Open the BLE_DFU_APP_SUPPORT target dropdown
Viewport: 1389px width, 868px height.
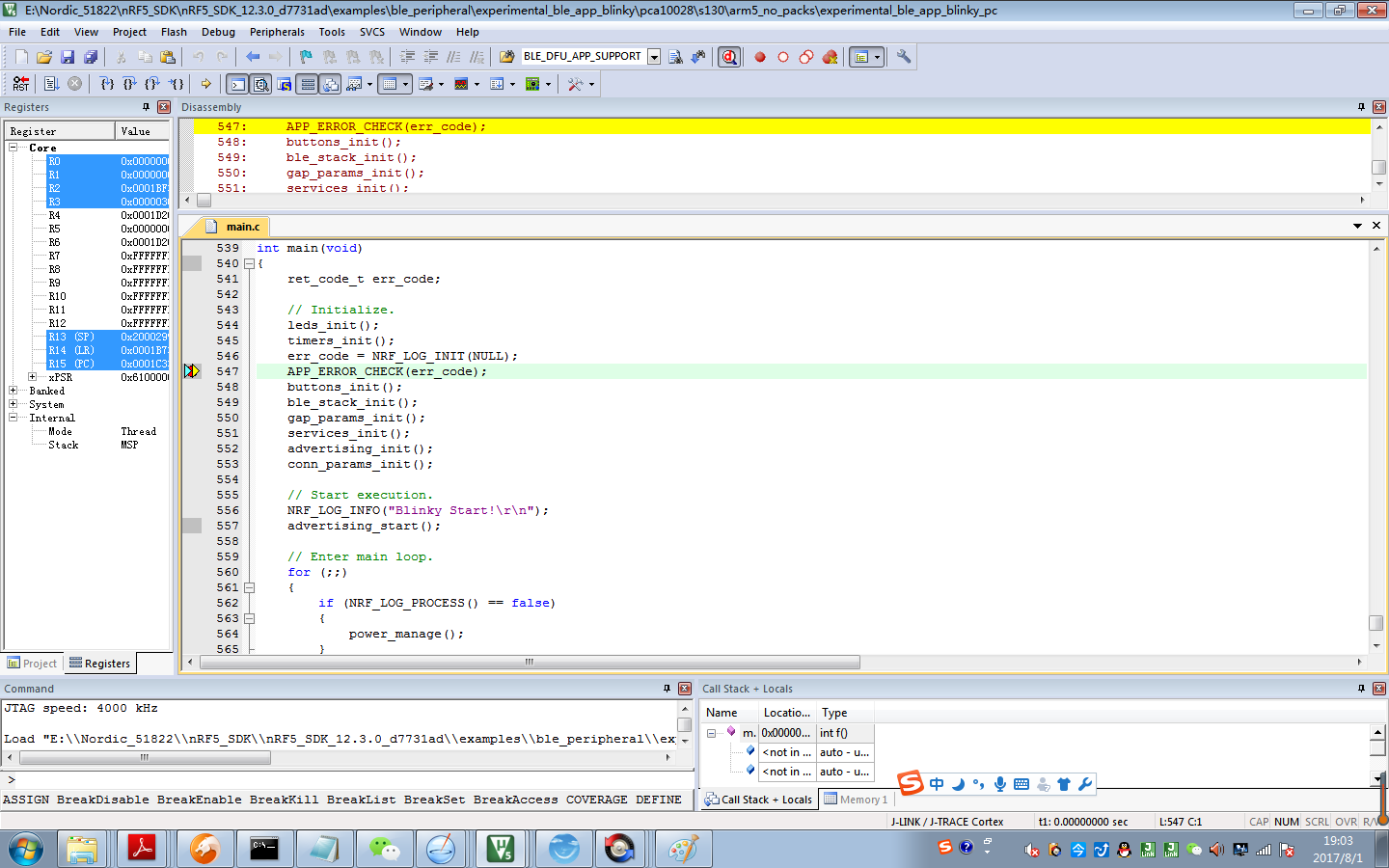[x=654, y=57]
